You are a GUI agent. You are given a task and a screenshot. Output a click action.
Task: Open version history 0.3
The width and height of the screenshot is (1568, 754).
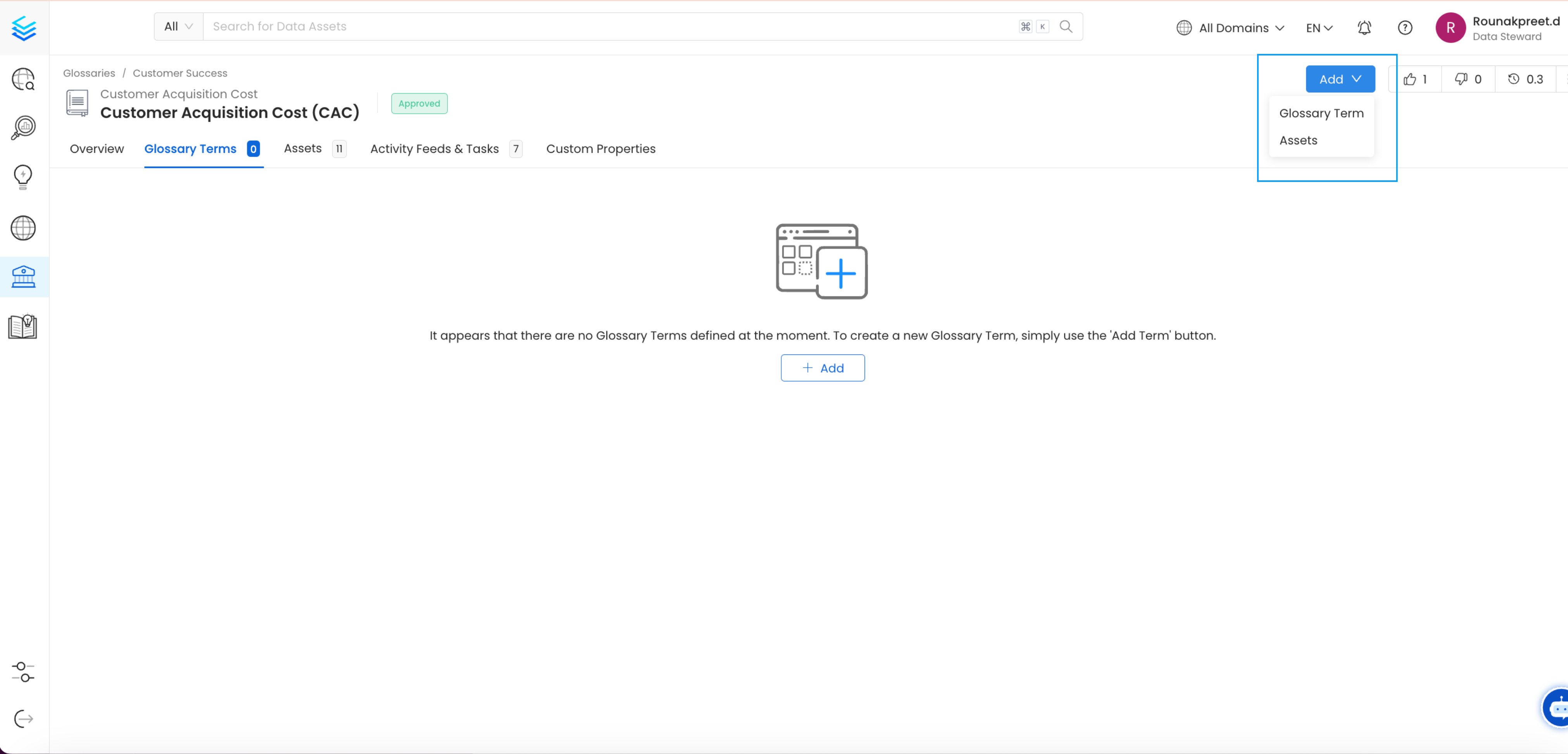pos(1525,79)
